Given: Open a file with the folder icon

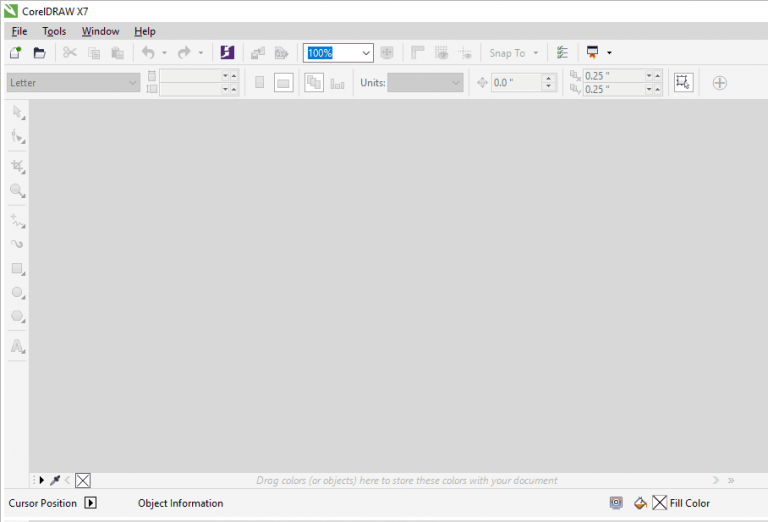Looking at the screenshot, I should (40, 52).
